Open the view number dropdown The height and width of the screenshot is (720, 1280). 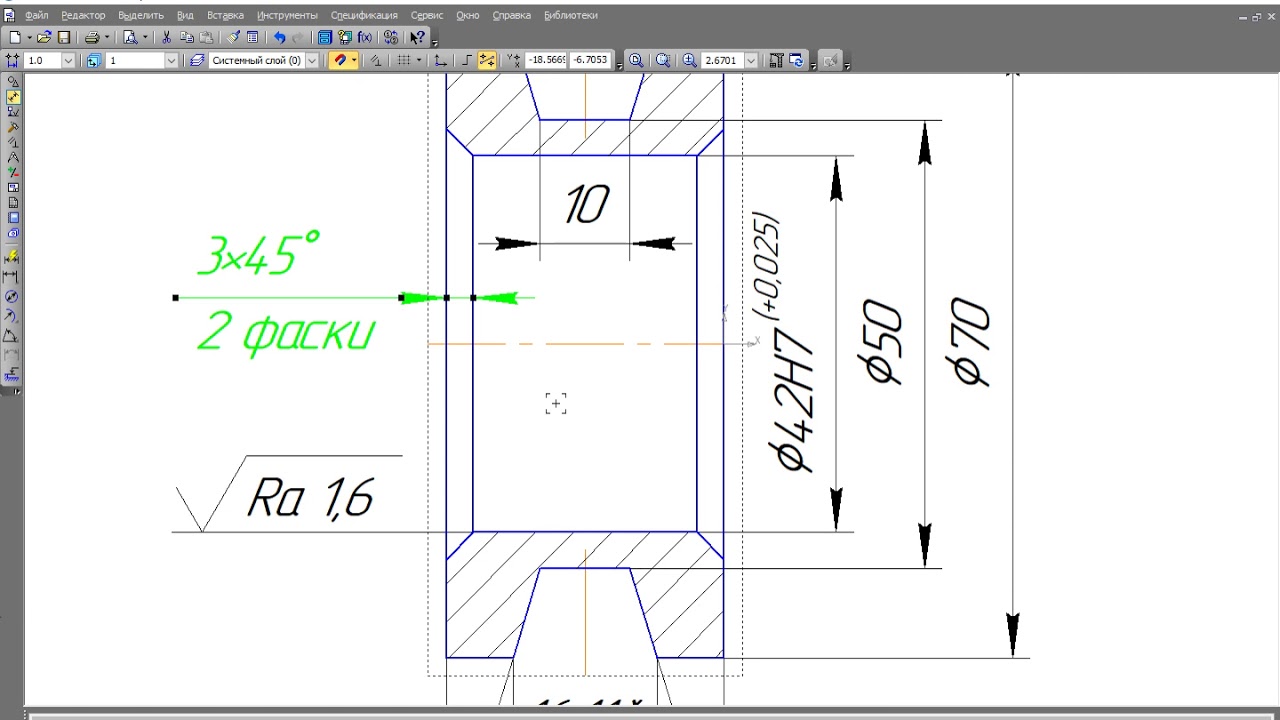pos(171,60)
